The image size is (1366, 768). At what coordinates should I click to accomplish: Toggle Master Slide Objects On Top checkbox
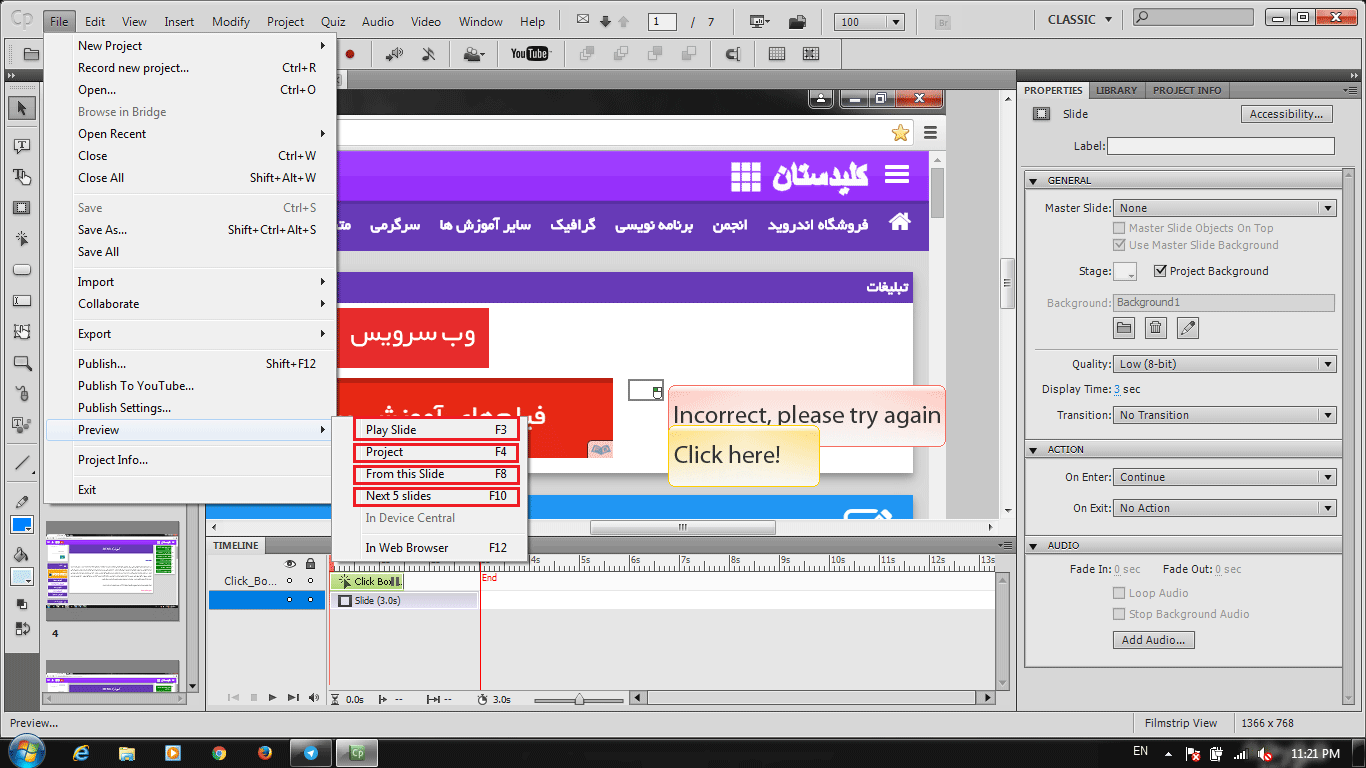pyautogui.click(x=1119, y=228)
